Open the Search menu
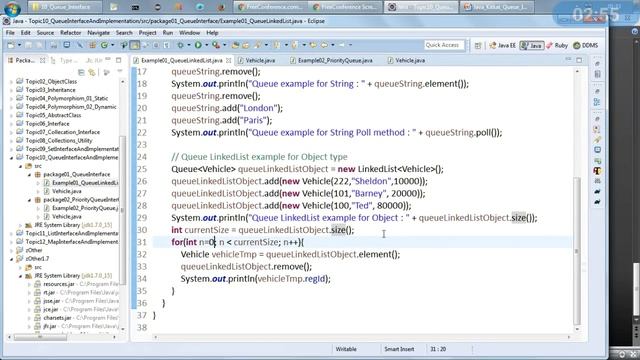This screenshot has height=360, width=640. (x=124, y=33)
